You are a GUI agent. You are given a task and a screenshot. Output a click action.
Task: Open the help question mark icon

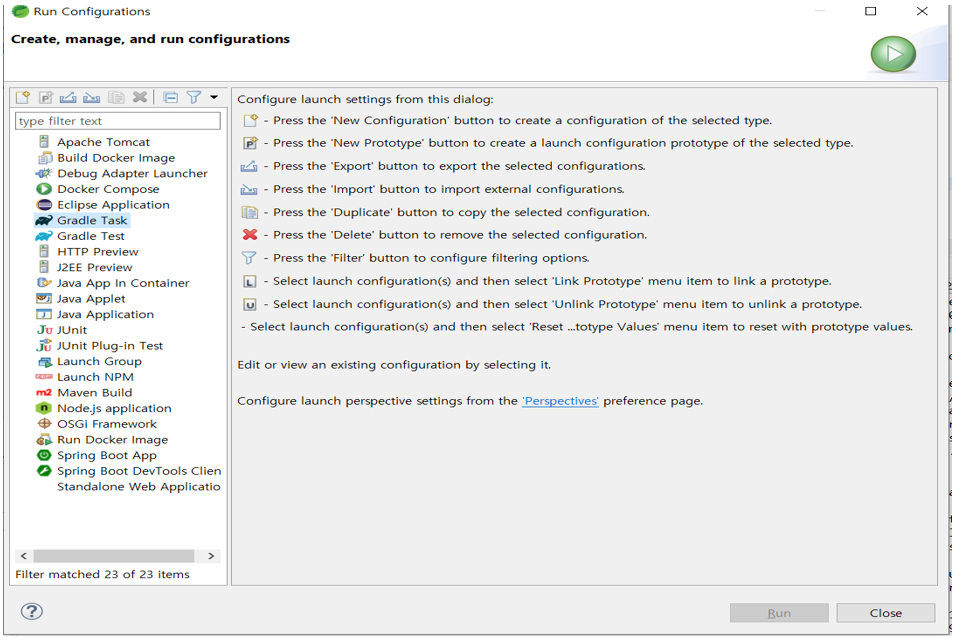[x=32, y=611]
